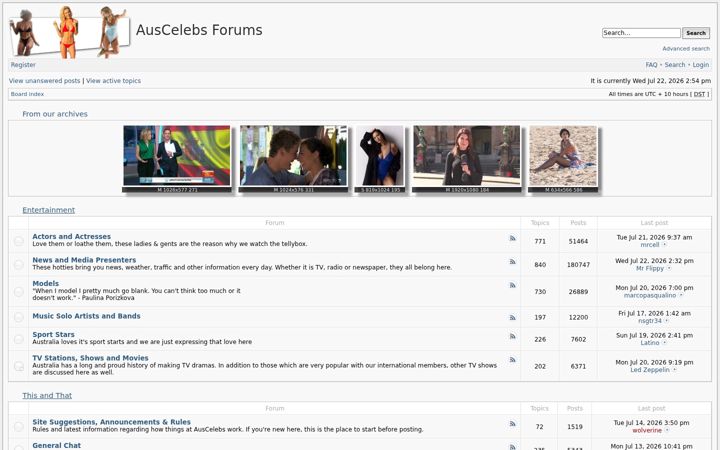Open archive thumbnail of woman in blue swimsuit
Screen dimensions: 720x450
[x=380, y=158]
